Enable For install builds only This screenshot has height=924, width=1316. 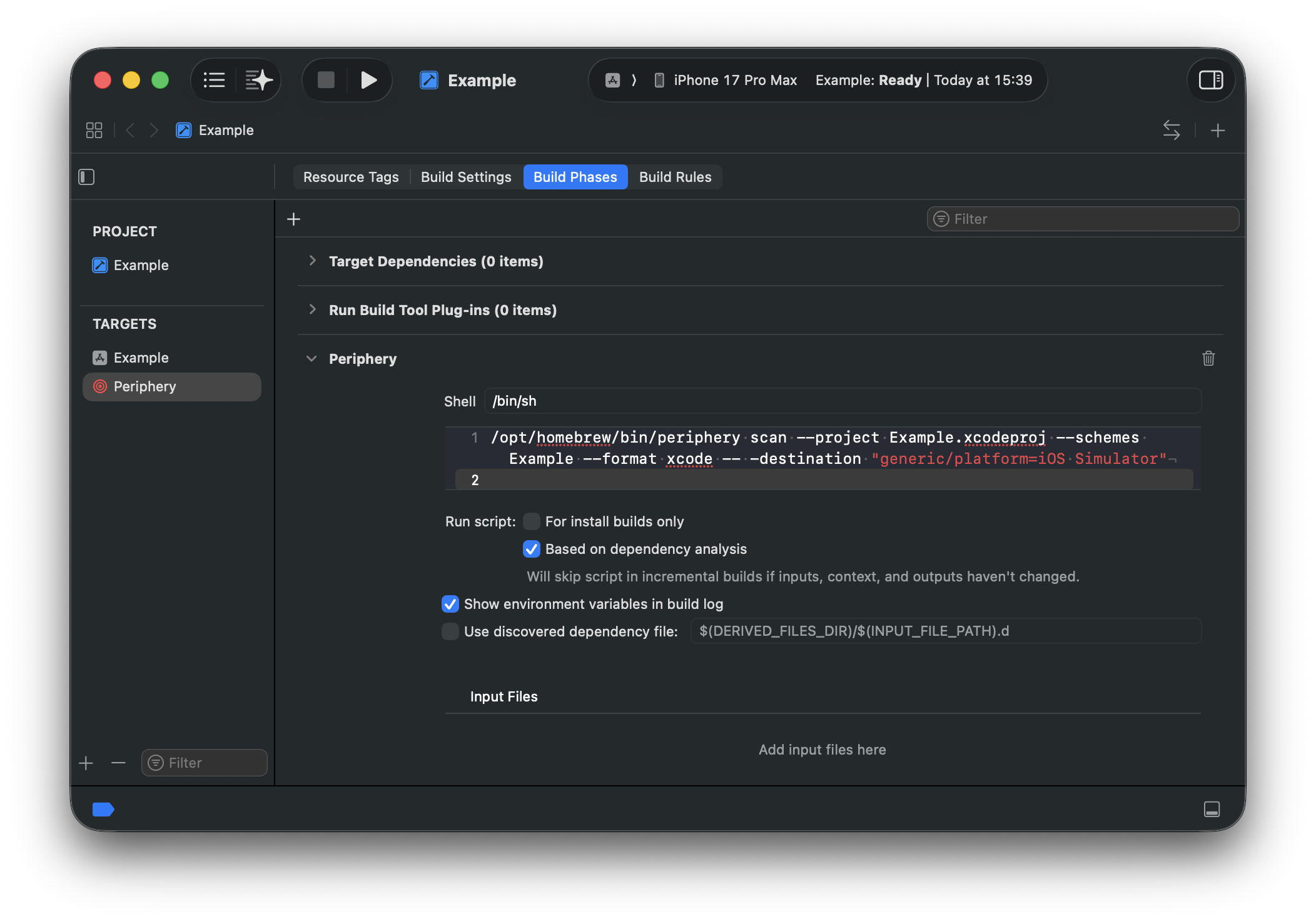click(532, 521)
